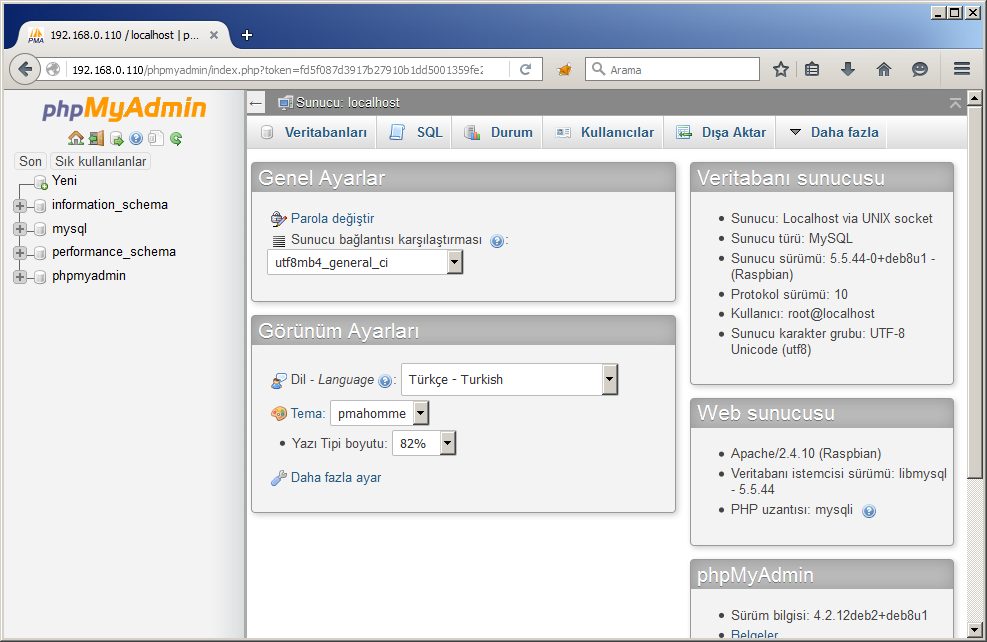Open the Dışa Aktar tab

(x=721, y=132)
